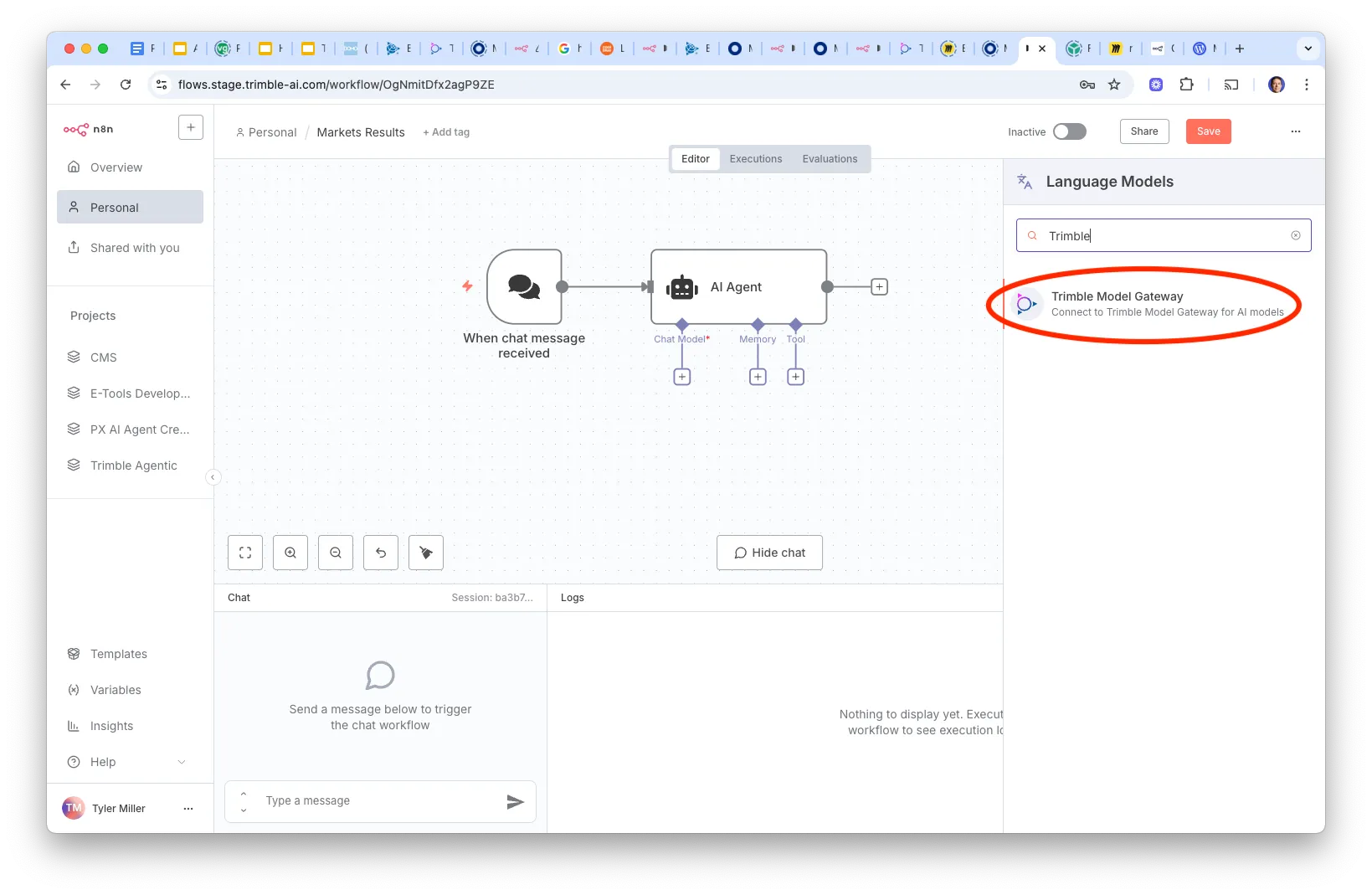This screenshot has height=895, width=1372.
Task: Create new item with sidebar plus button
Action: coord(191,127)
